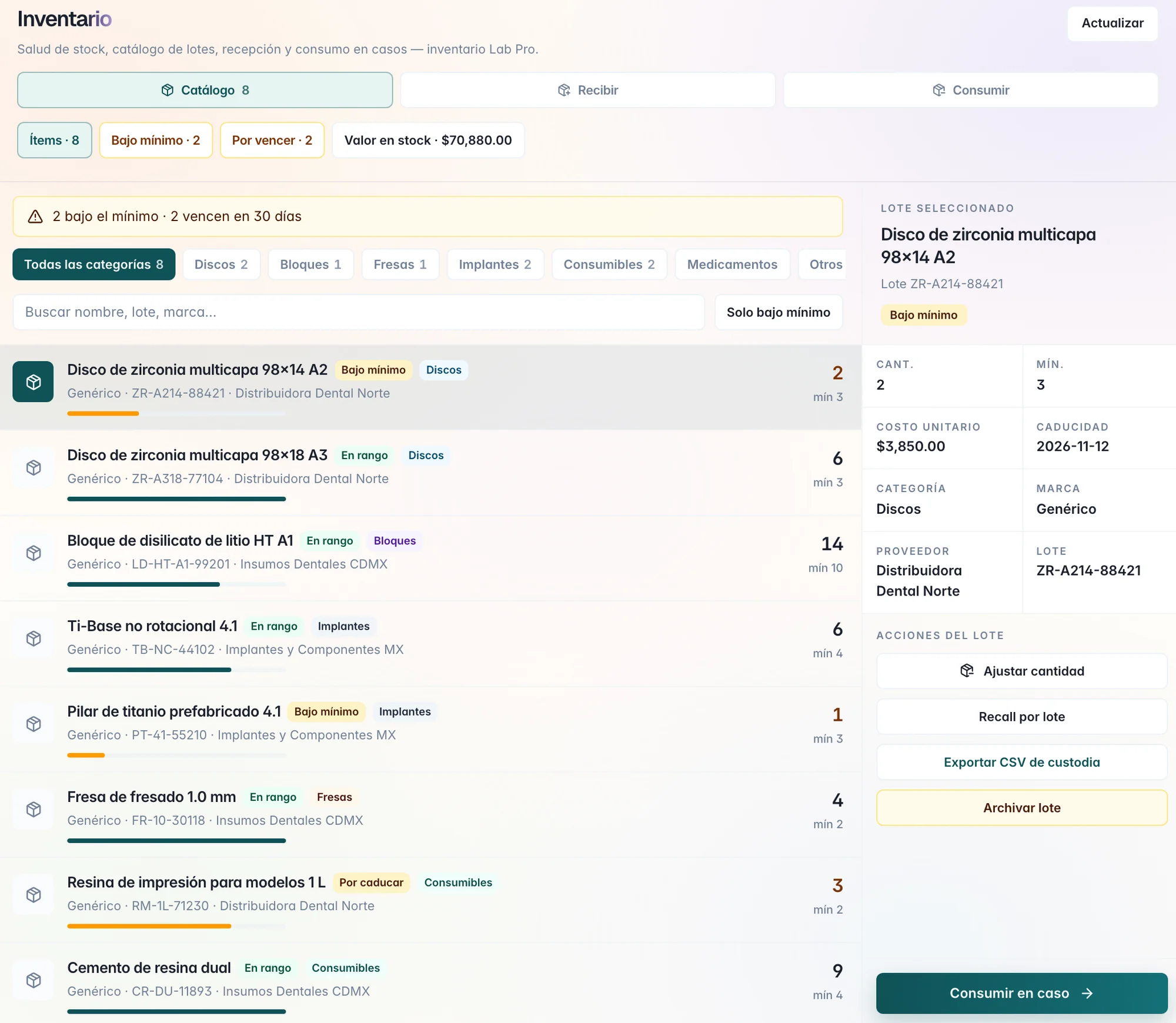Select the Consumibles category chip

tap(609, 265)
